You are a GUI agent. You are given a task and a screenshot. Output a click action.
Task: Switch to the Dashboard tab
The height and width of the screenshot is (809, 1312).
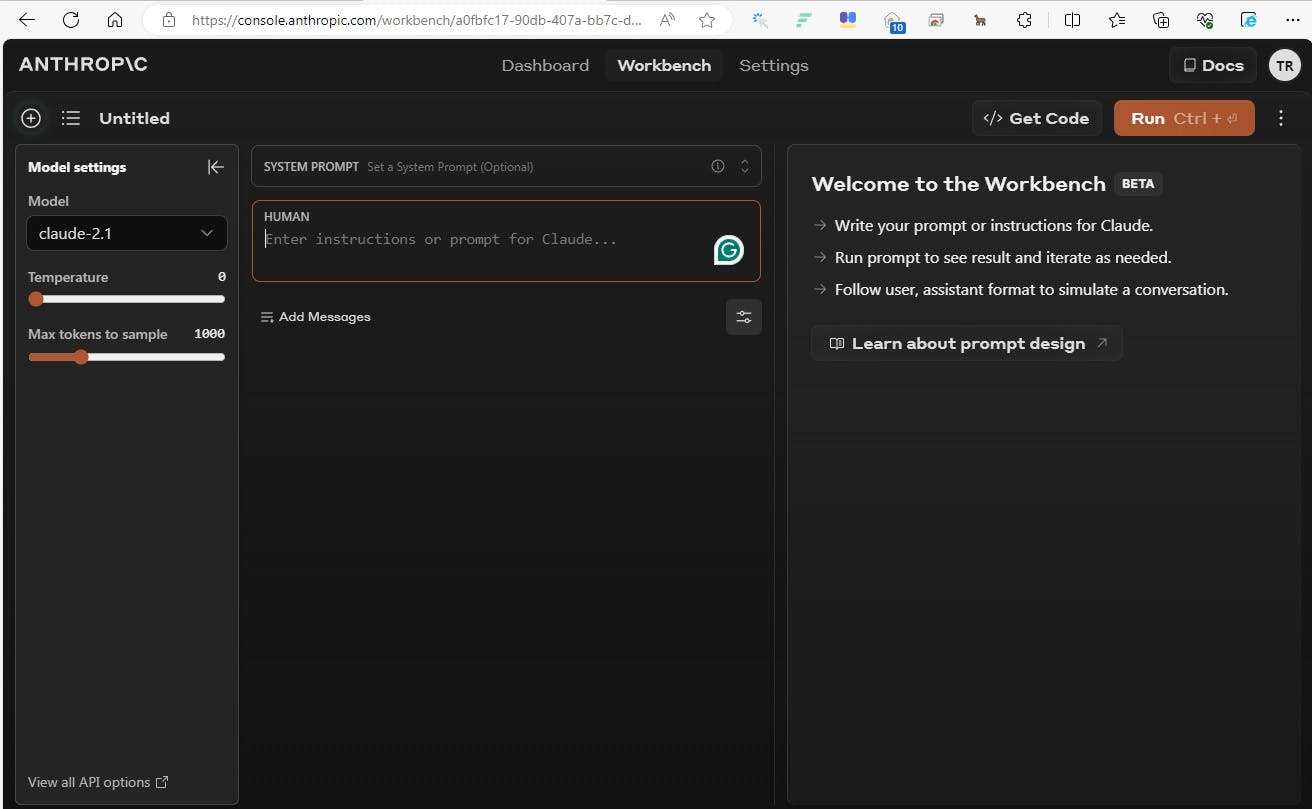[x=545, y=66]
